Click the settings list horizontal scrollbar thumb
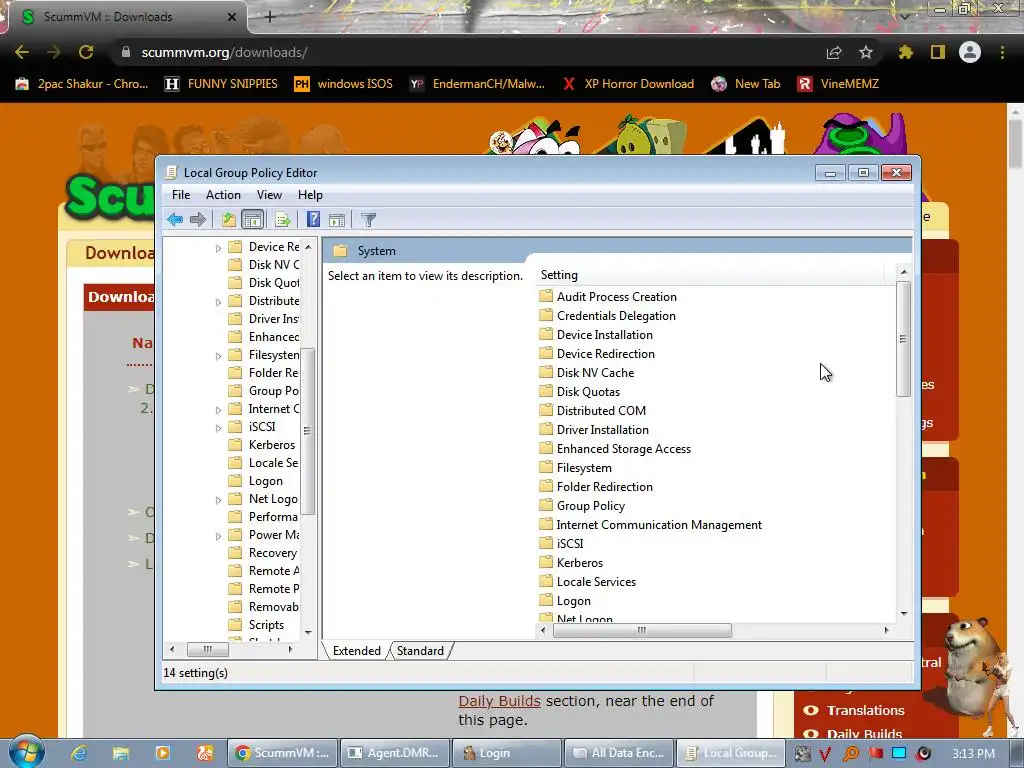 (x=642, y=630)
